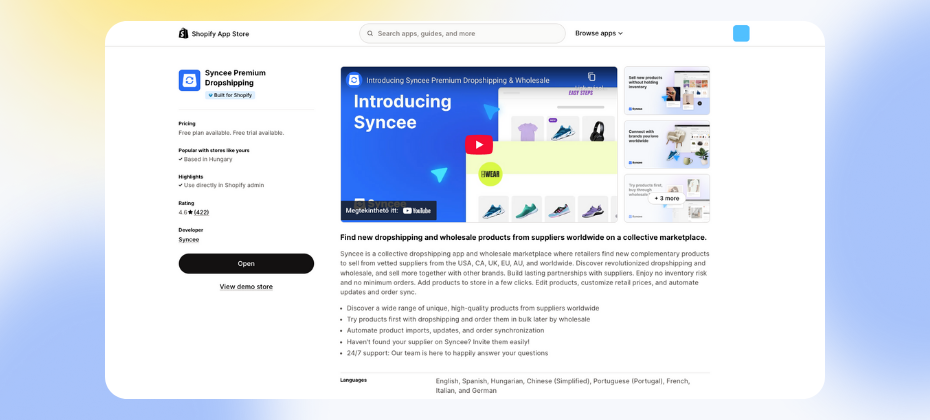Click the Syncee app icon beside the title
930x420 pixels.
click(x=189, y=80)
